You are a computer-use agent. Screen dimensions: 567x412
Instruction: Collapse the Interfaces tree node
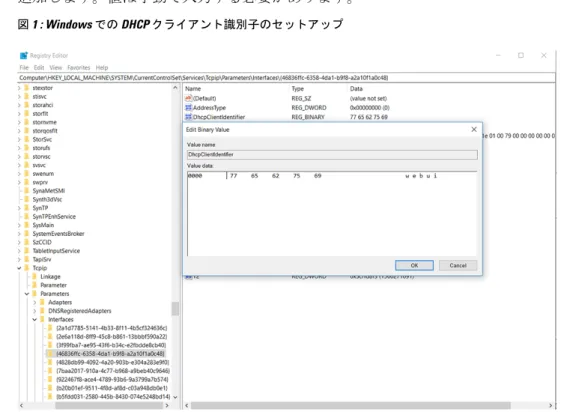[35, 319]
